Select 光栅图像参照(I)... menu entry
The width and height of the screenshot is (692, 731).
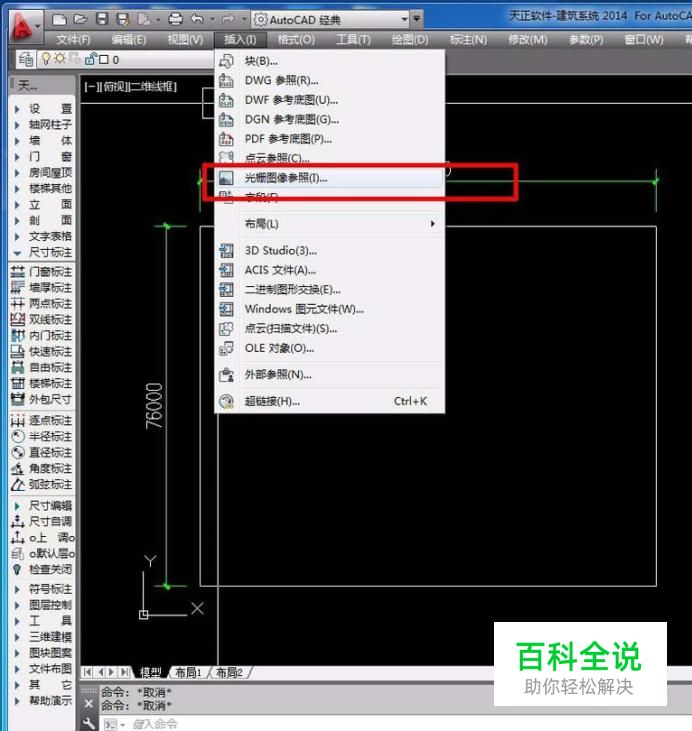point(330,178)
